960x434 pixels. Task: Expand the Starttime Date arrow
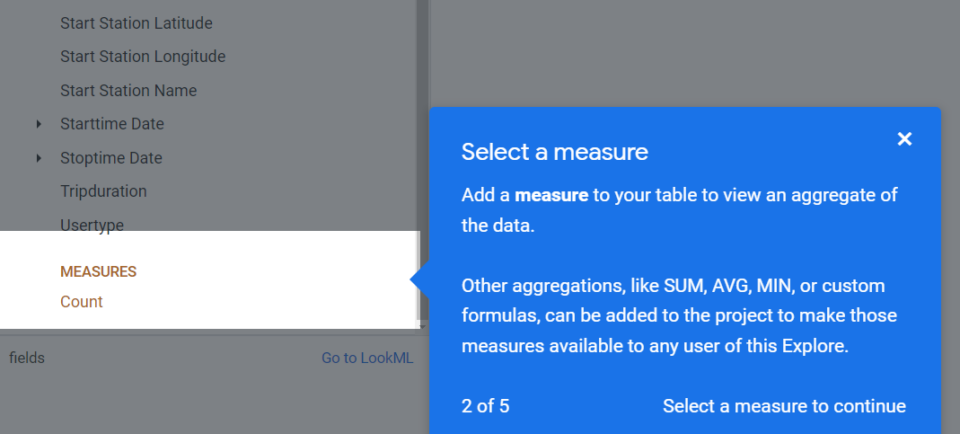pyautogui.click(x=39, y=124)
